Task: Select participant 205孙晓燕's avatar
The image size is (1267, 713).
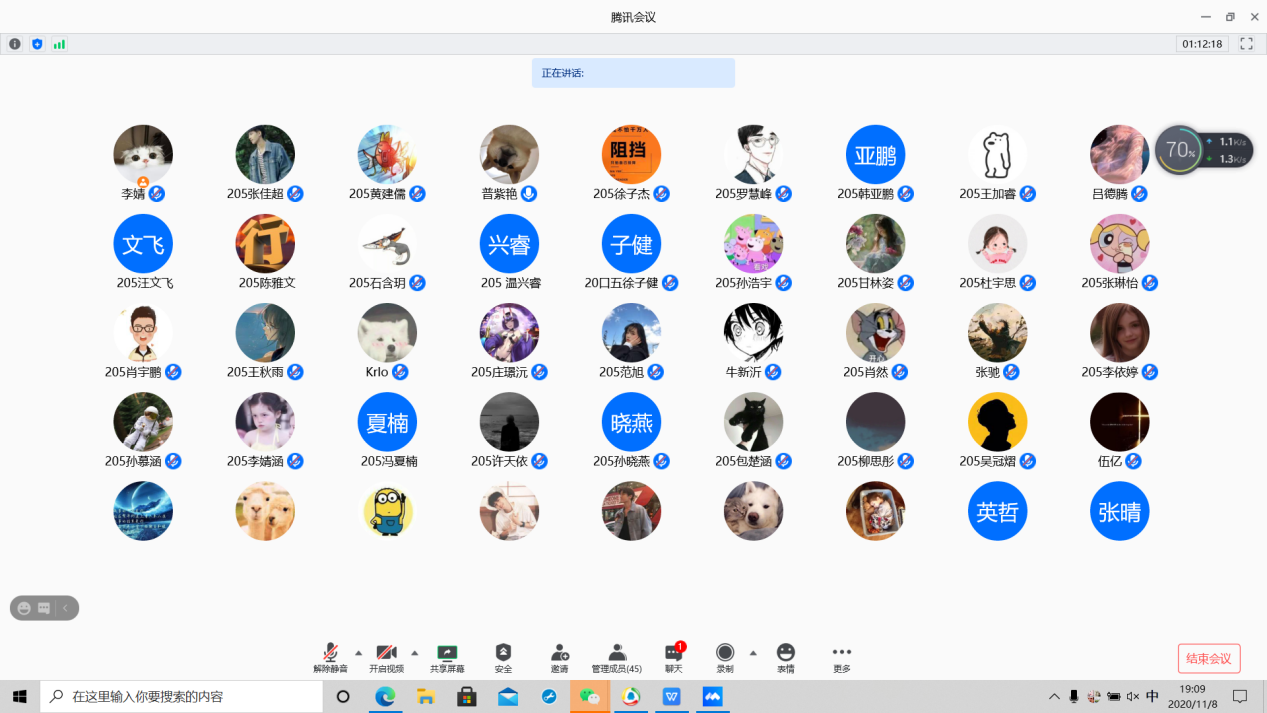Action: pyautogui.click(x=631, y=423)
